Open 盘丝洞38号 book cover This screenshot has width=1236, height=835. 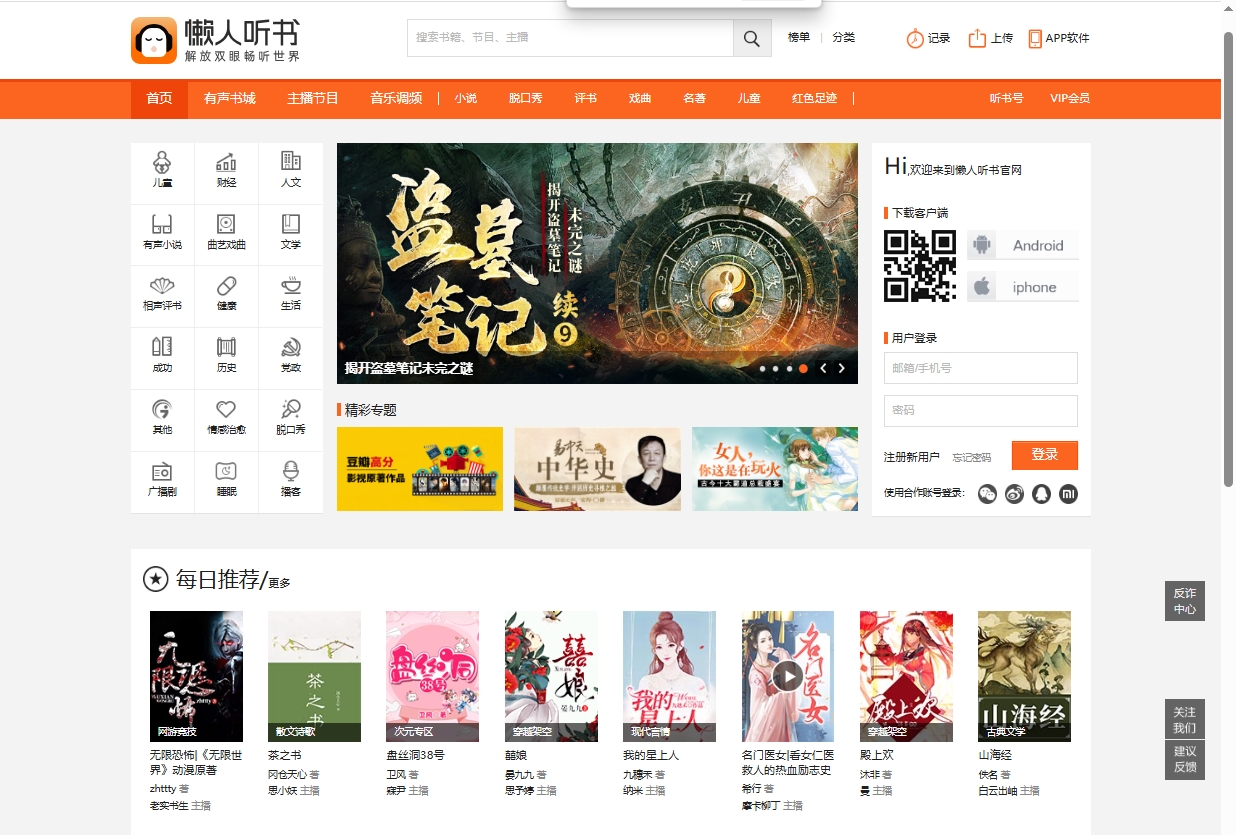432,676
